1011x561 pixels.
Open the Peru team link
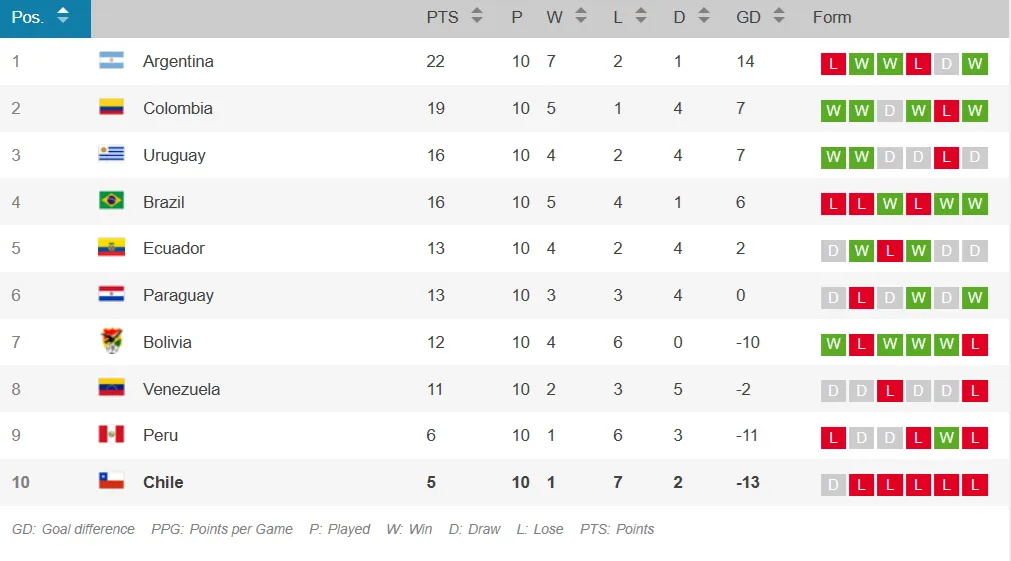coord(160,435)
